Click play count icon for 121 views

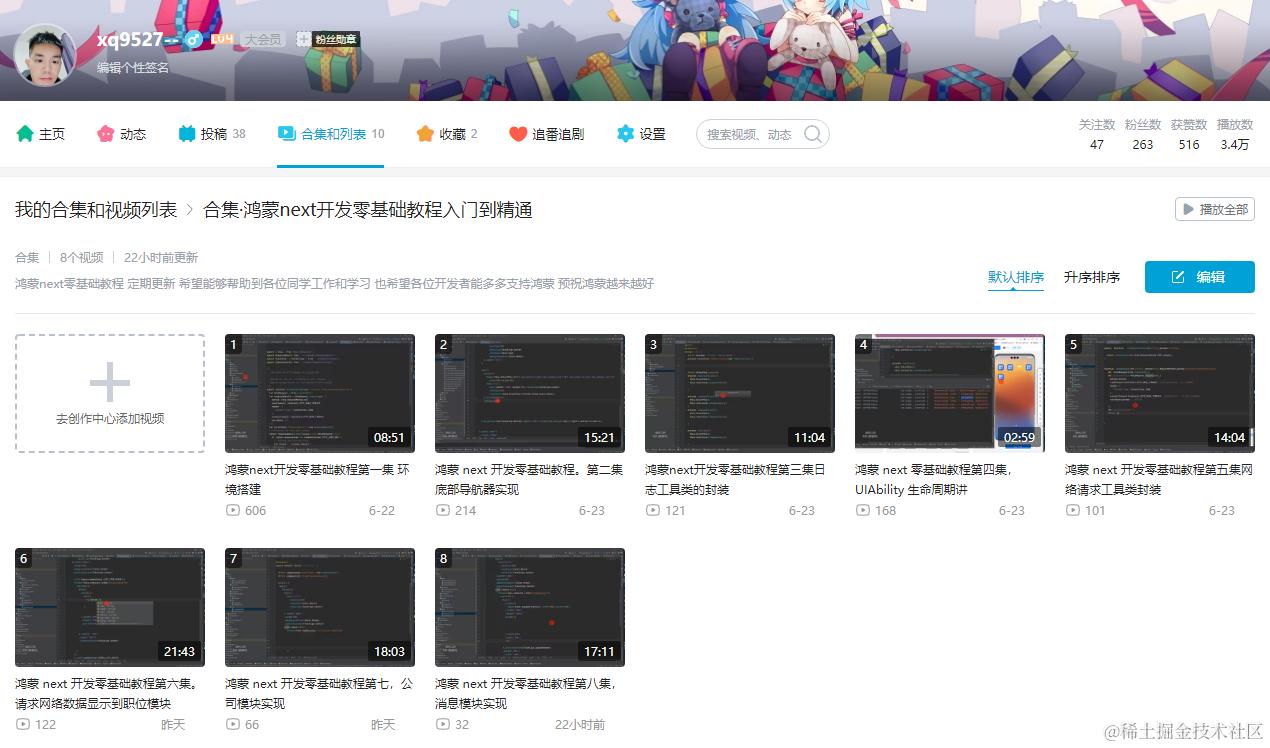pyautogui.click(x=653, y=510)
